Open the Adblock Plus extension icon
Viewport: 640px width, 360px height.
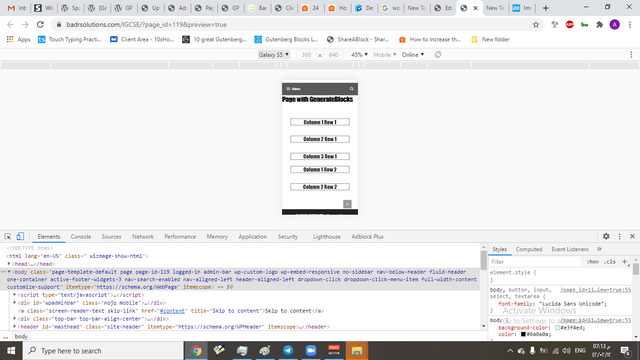569,24
